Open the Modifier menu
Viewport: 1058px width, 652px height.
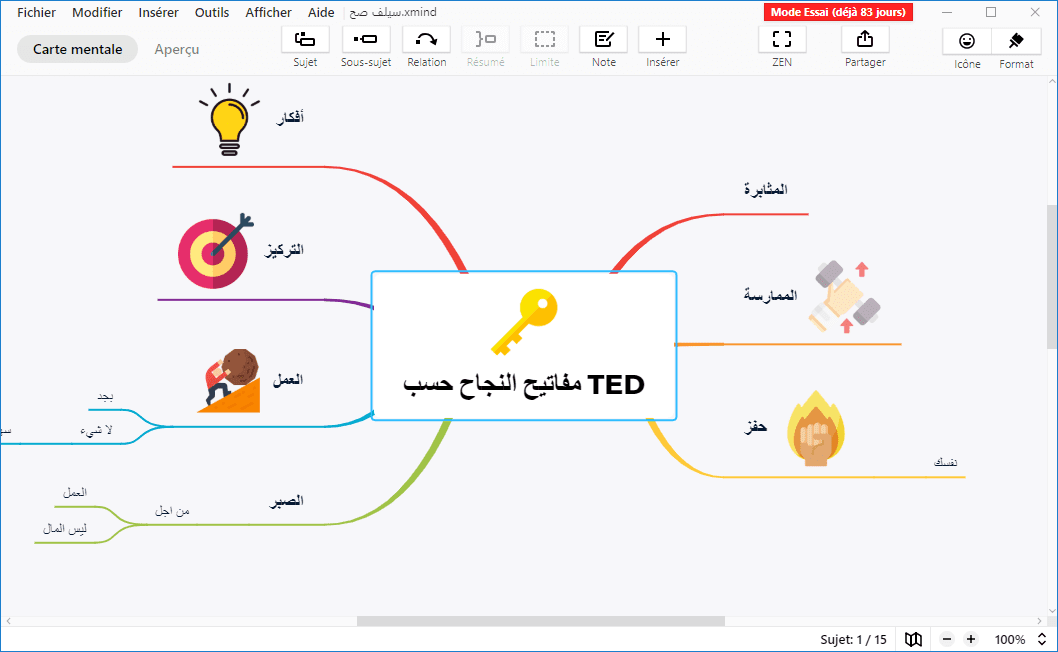click(97, 12)
